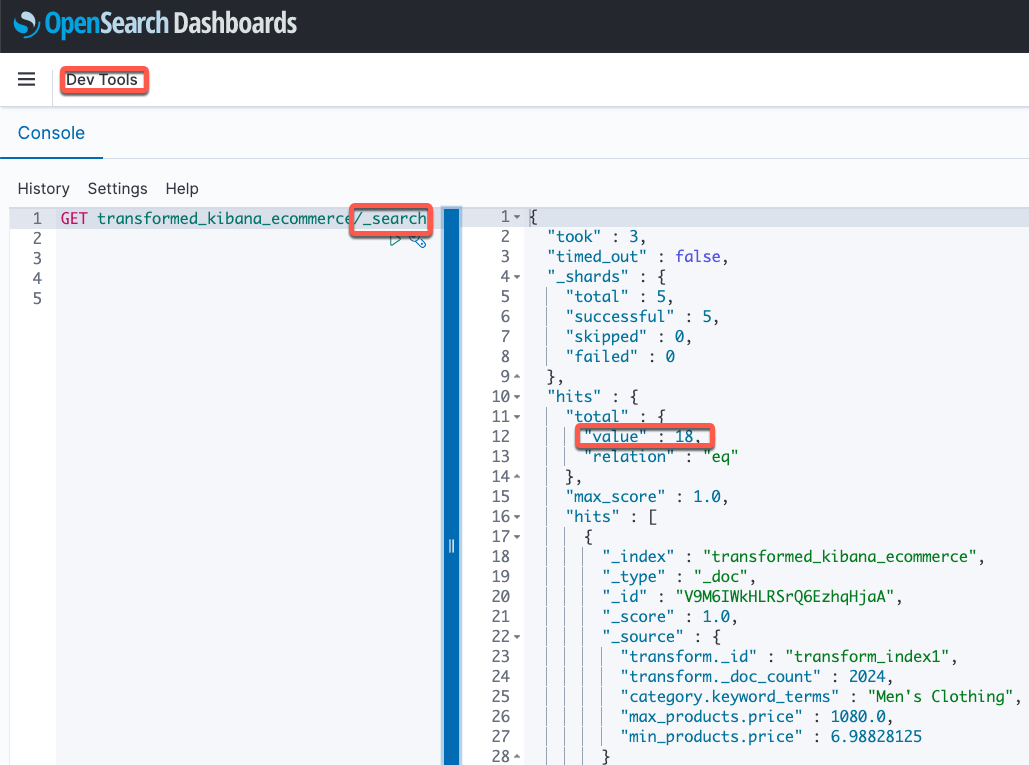Click the /_search endpoint text
The image size is (1029, 765).
pyautogui.click(x=390, y=218)
